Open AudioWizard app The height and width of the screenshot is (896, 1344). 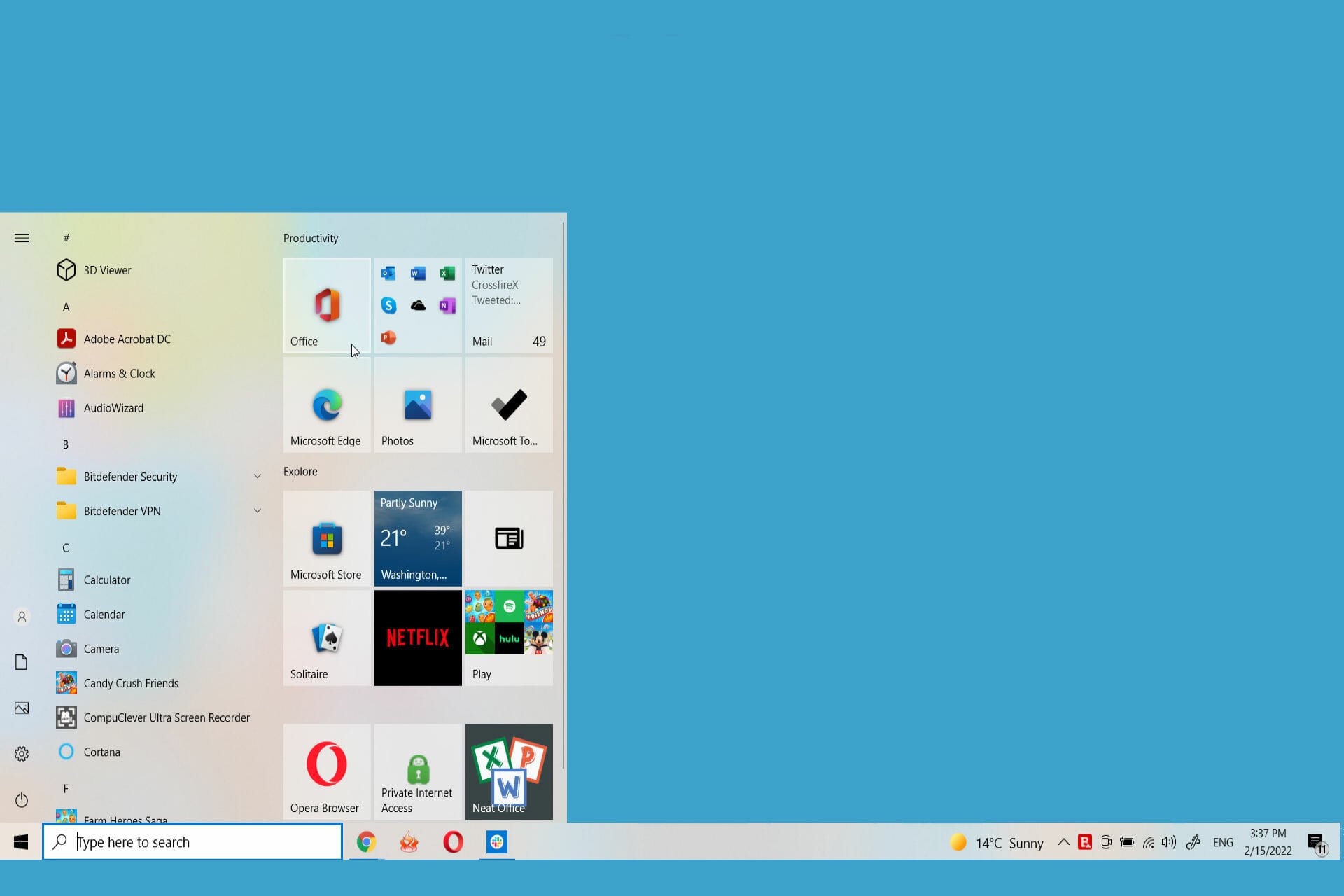pos(160,407)
